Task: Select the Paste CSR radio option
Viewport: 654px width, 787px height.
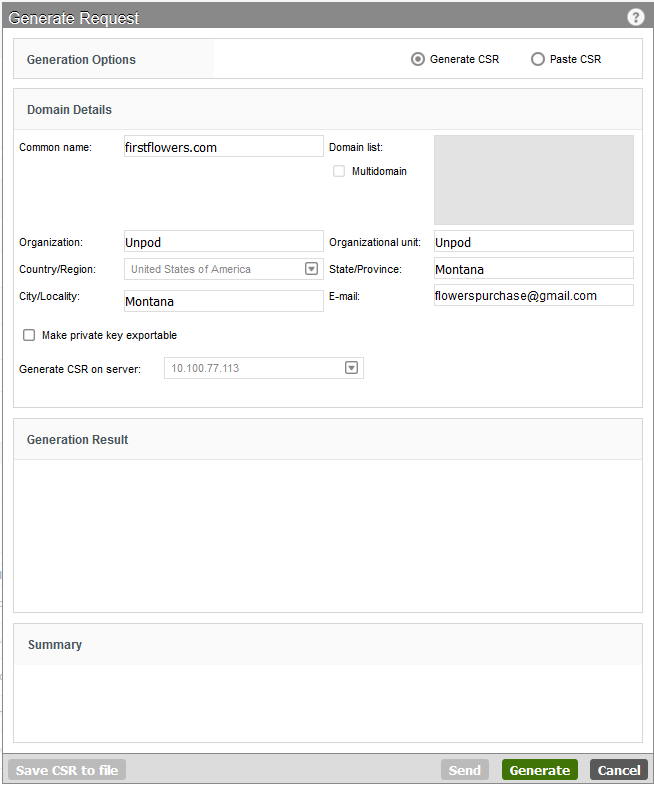Action: (538, 59)
